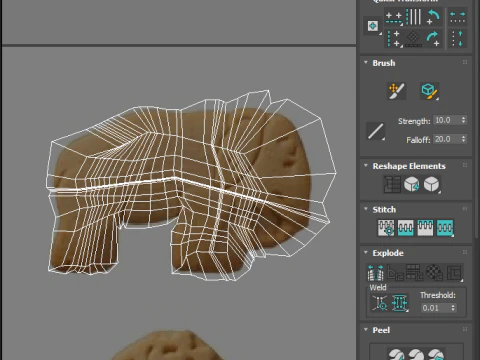480x360 pixels.
Task: Select the Relax brush tool with cube
Action: (x=430, y=91)
